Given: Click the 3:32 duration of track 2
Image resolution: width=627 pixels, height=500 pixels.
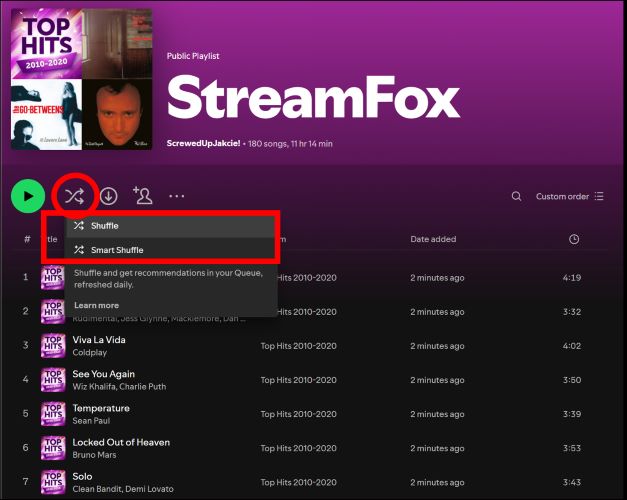Looking at the screenshot, I should pos(572,312).
